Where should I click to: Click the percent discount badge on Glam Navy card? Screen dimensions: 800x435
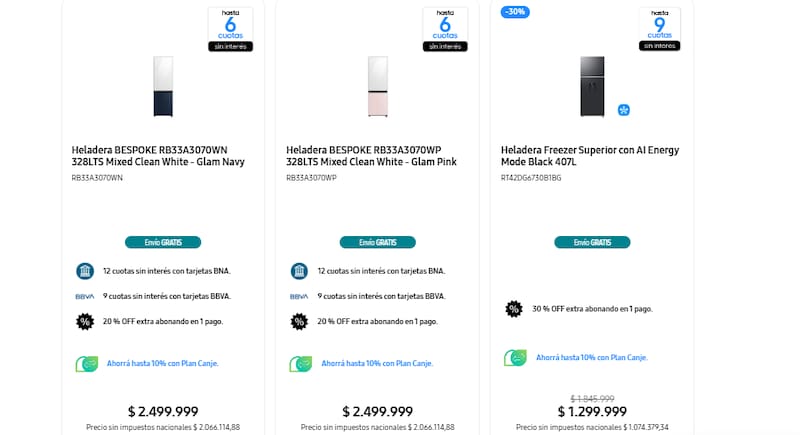pyautogui.click(x=84, y=321)
